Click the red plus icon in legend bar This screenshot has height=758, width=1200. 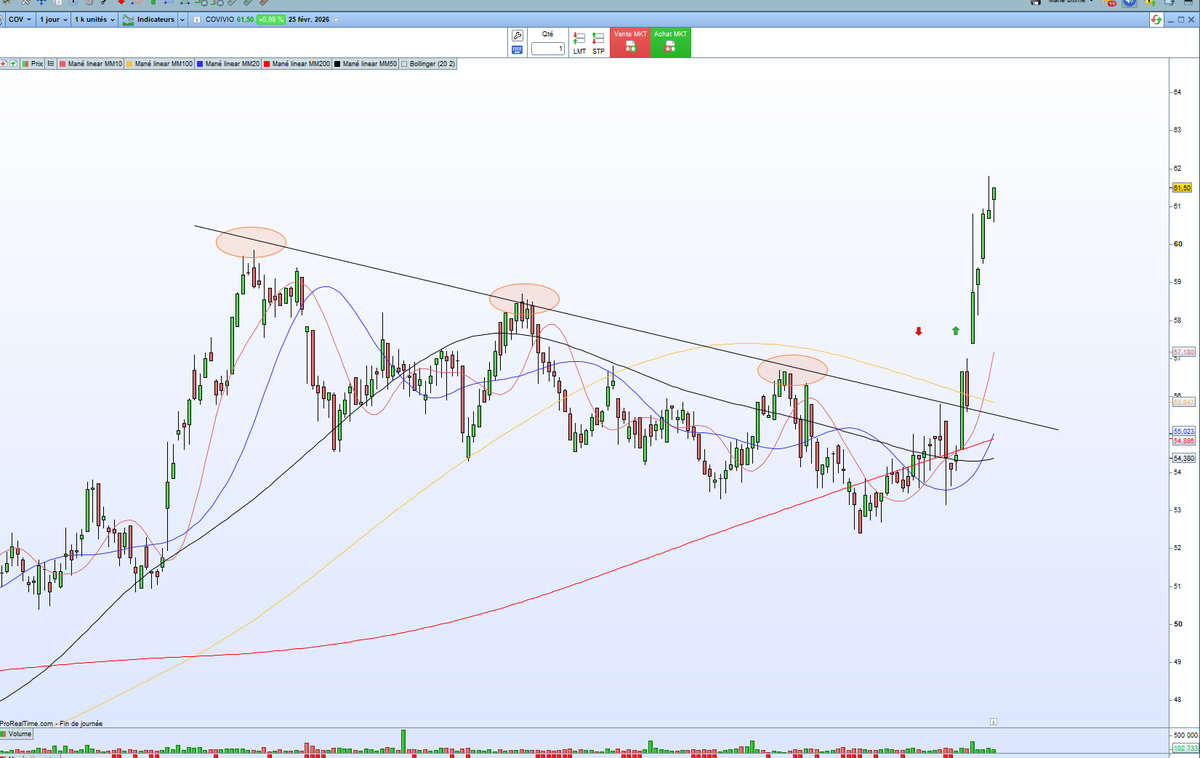click(4, 63)
